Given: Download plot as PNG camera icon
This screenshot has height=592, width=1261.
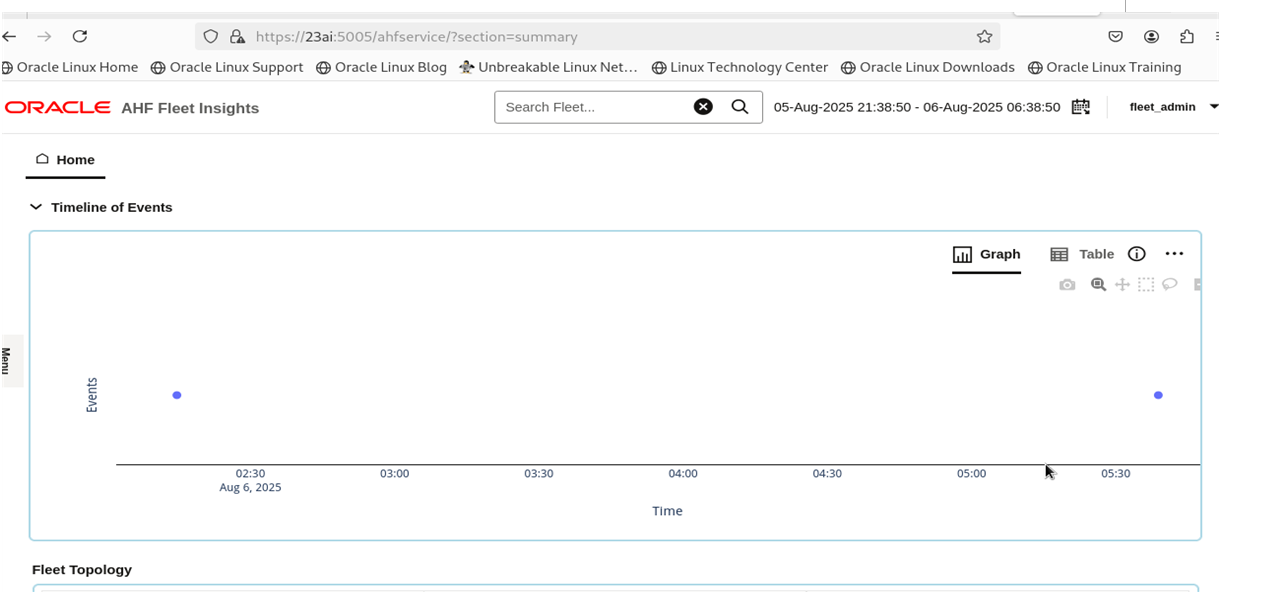Looking at the screenshot, I should click(1067, 285).
